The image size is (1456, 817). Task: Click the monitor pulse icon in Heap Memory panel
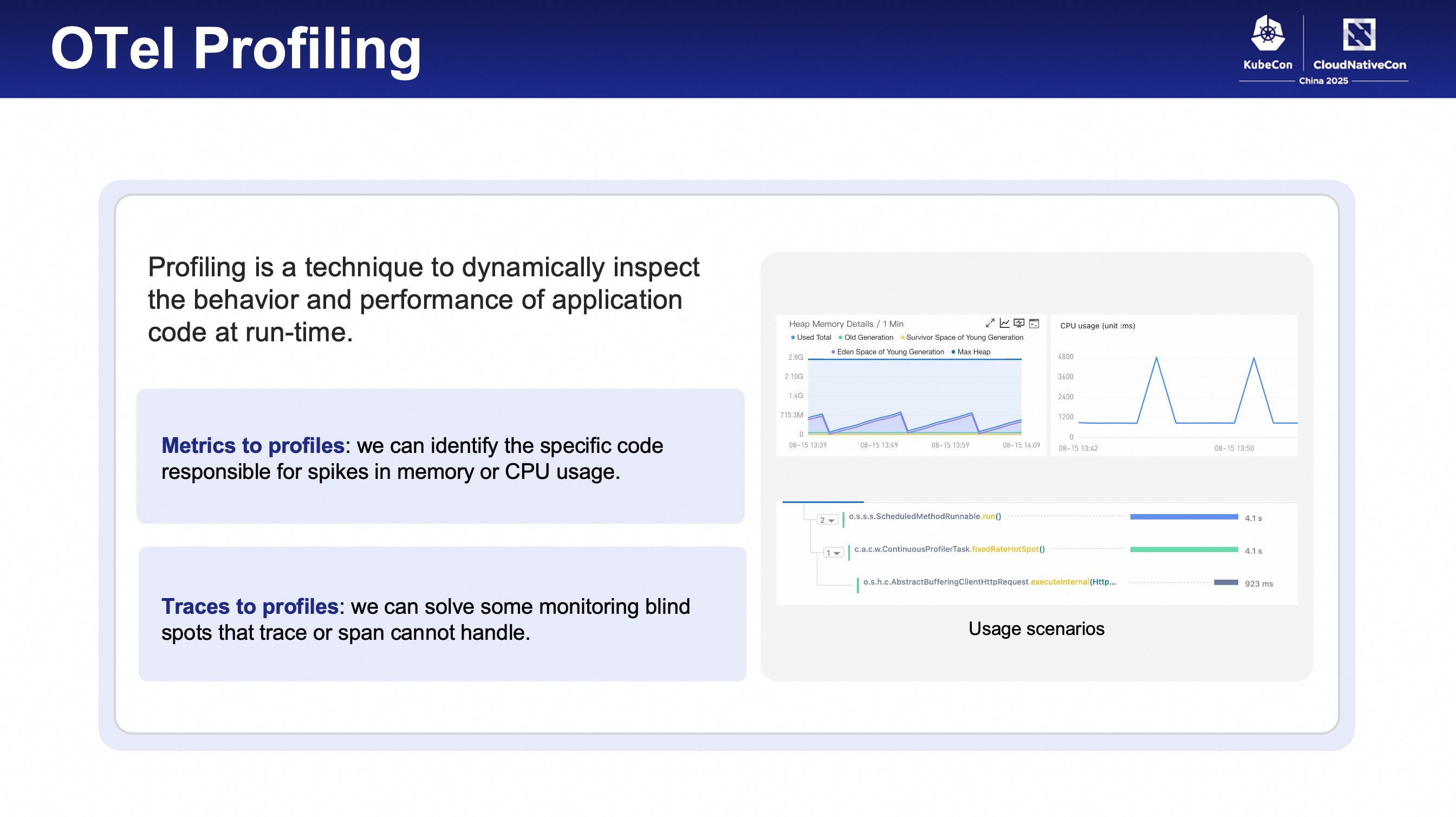pyautogui.click(x=1019, y=323)
